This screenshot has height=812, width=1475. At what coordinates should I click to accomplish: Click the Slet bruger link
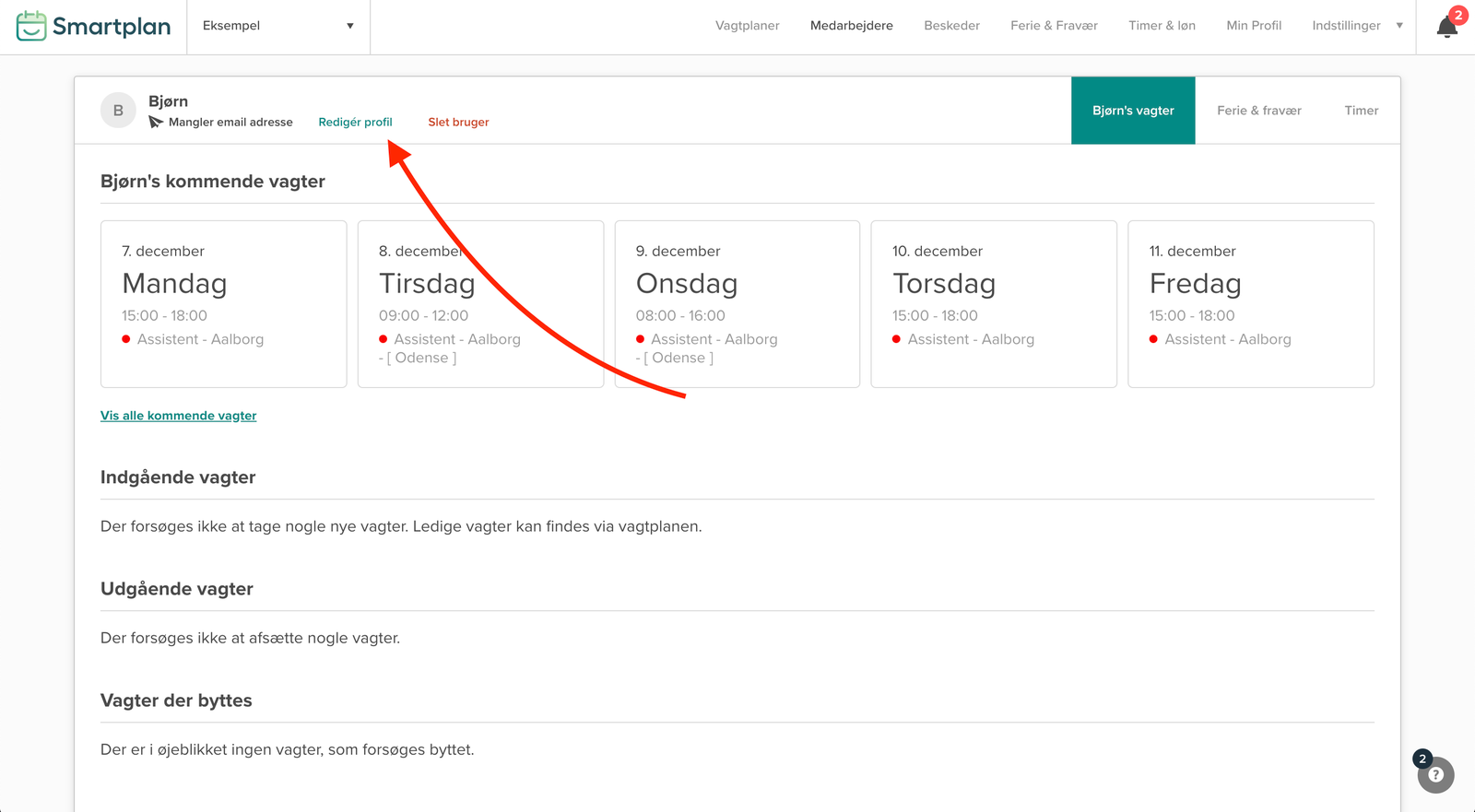click(x=458, y=122)
